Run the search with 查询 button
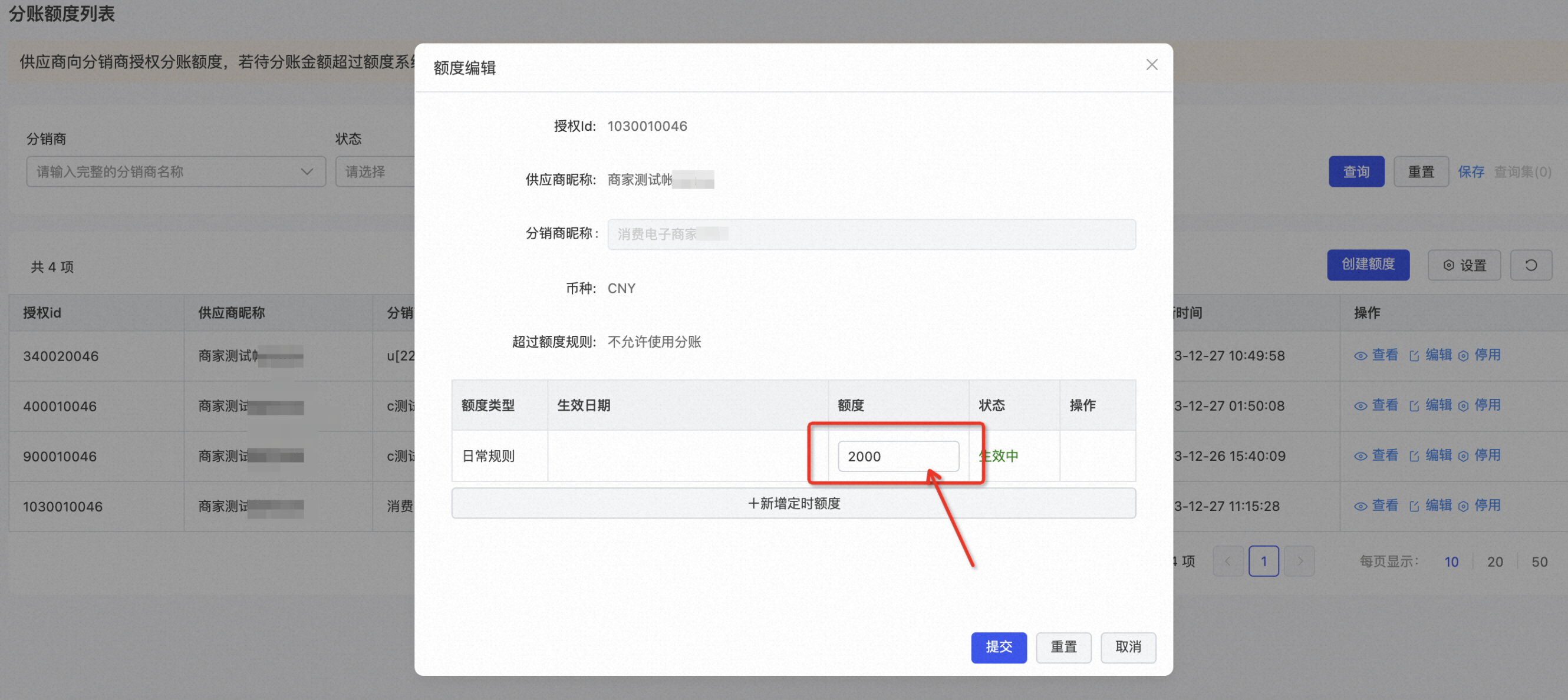The image size is (1568, 700). [x=1356, y=171]
